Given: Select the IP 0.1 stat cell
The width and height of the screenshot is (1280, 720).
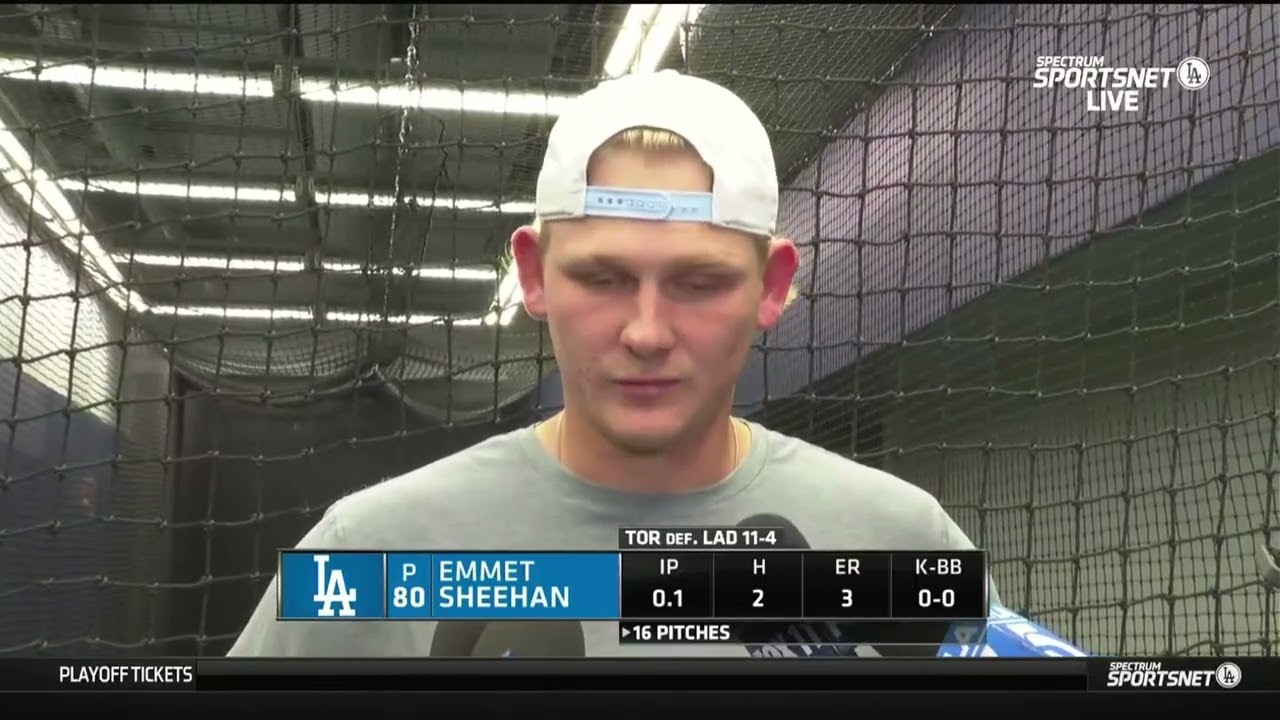Looking at the screenshot, I should click(669, 584).
